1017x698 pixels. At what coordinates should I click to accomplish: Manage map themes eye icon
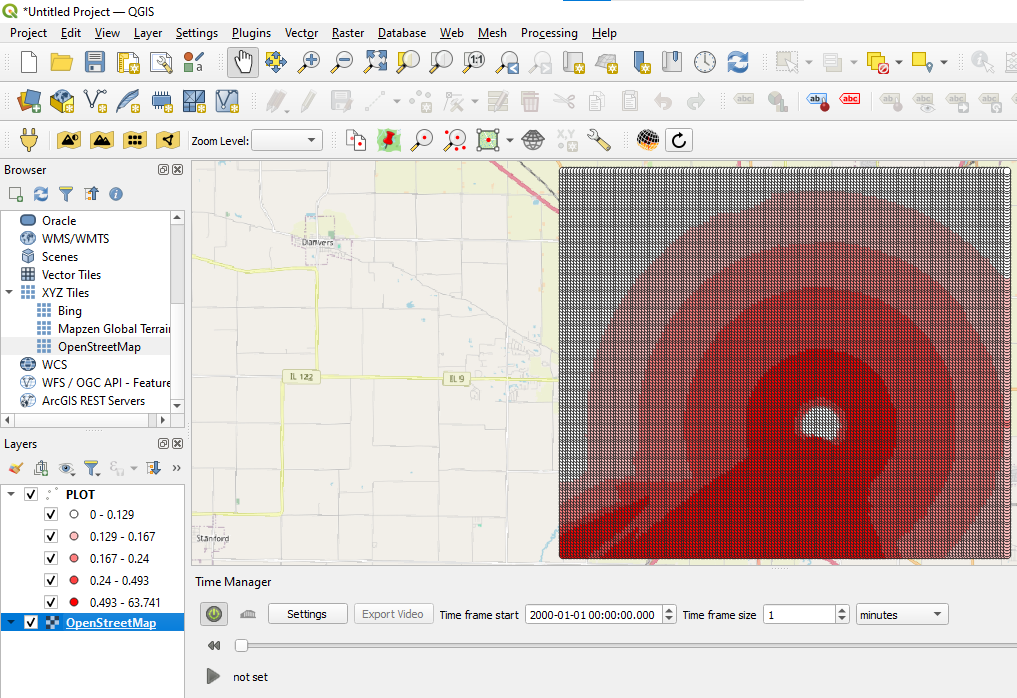click(66, 468)
